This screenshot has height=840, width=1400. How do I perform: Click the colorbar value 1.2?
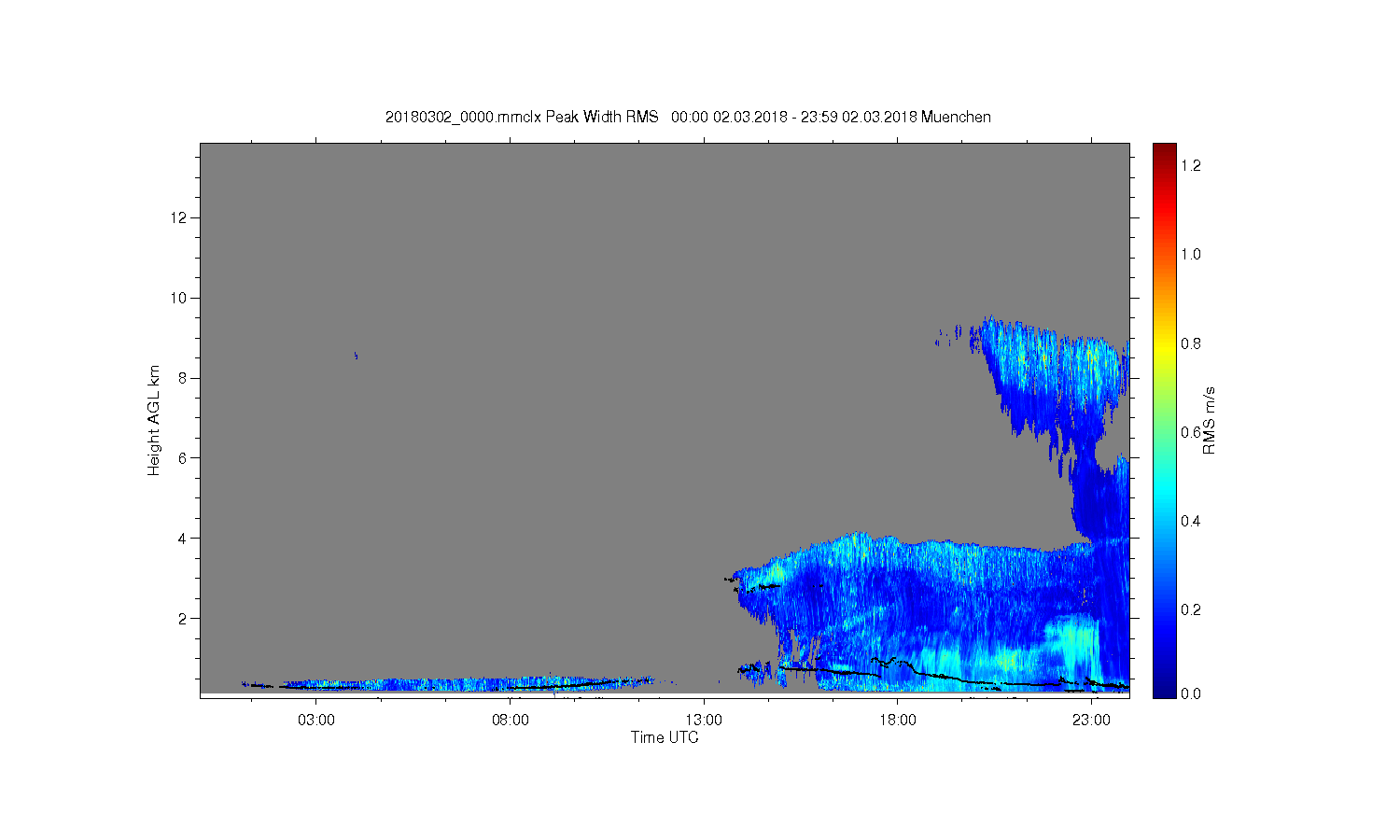1191,165
